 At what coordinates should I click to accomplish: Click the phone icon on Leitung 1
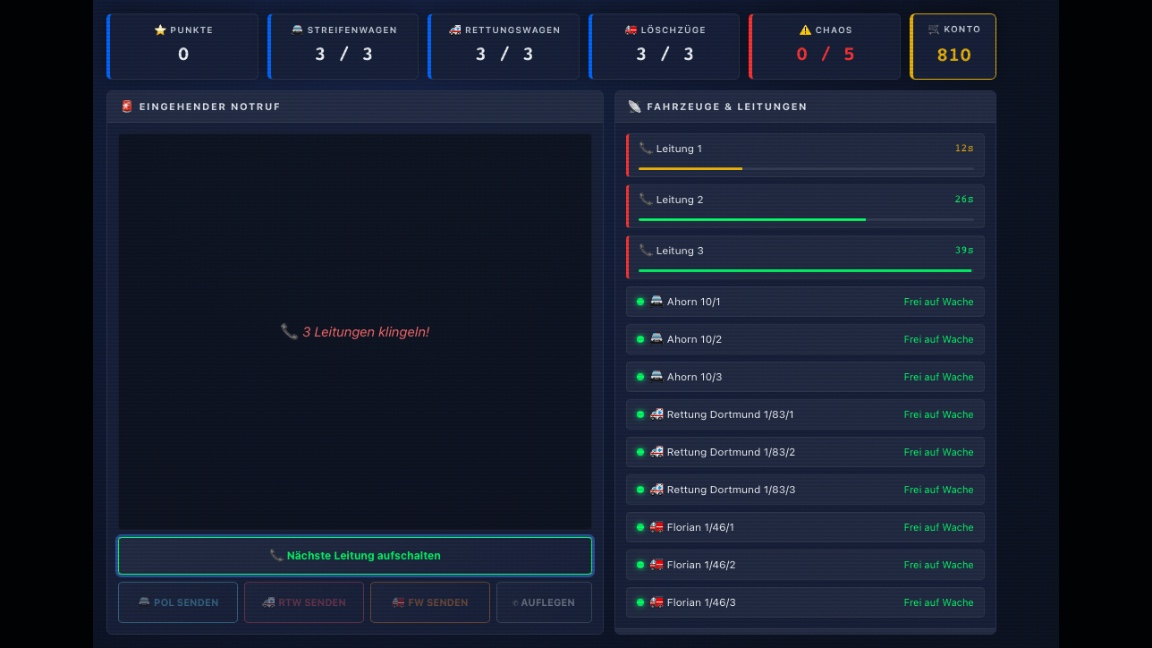[645, 148]
